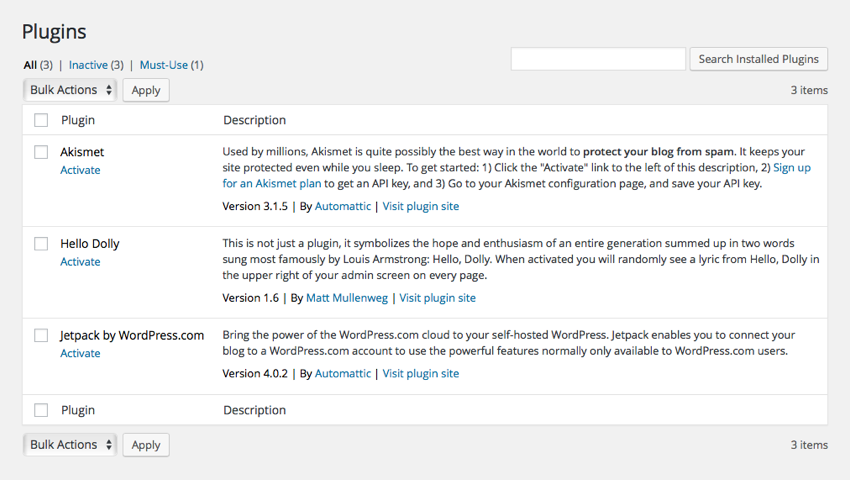This screenshot has width=850, height=480.
Task: Open the Matt Mullenweg author link
Action: click(347, 298)
